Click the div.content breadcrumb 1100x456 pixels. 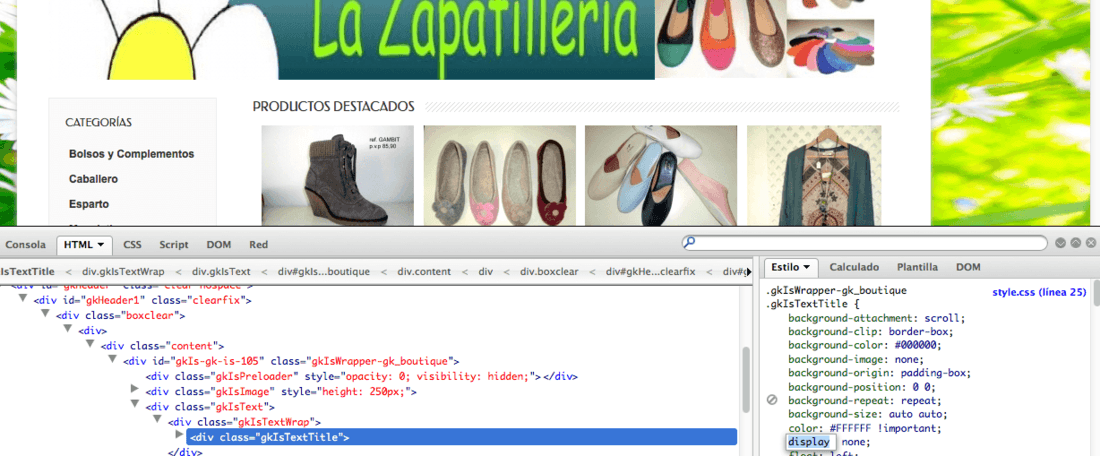(x=424, y=271)
